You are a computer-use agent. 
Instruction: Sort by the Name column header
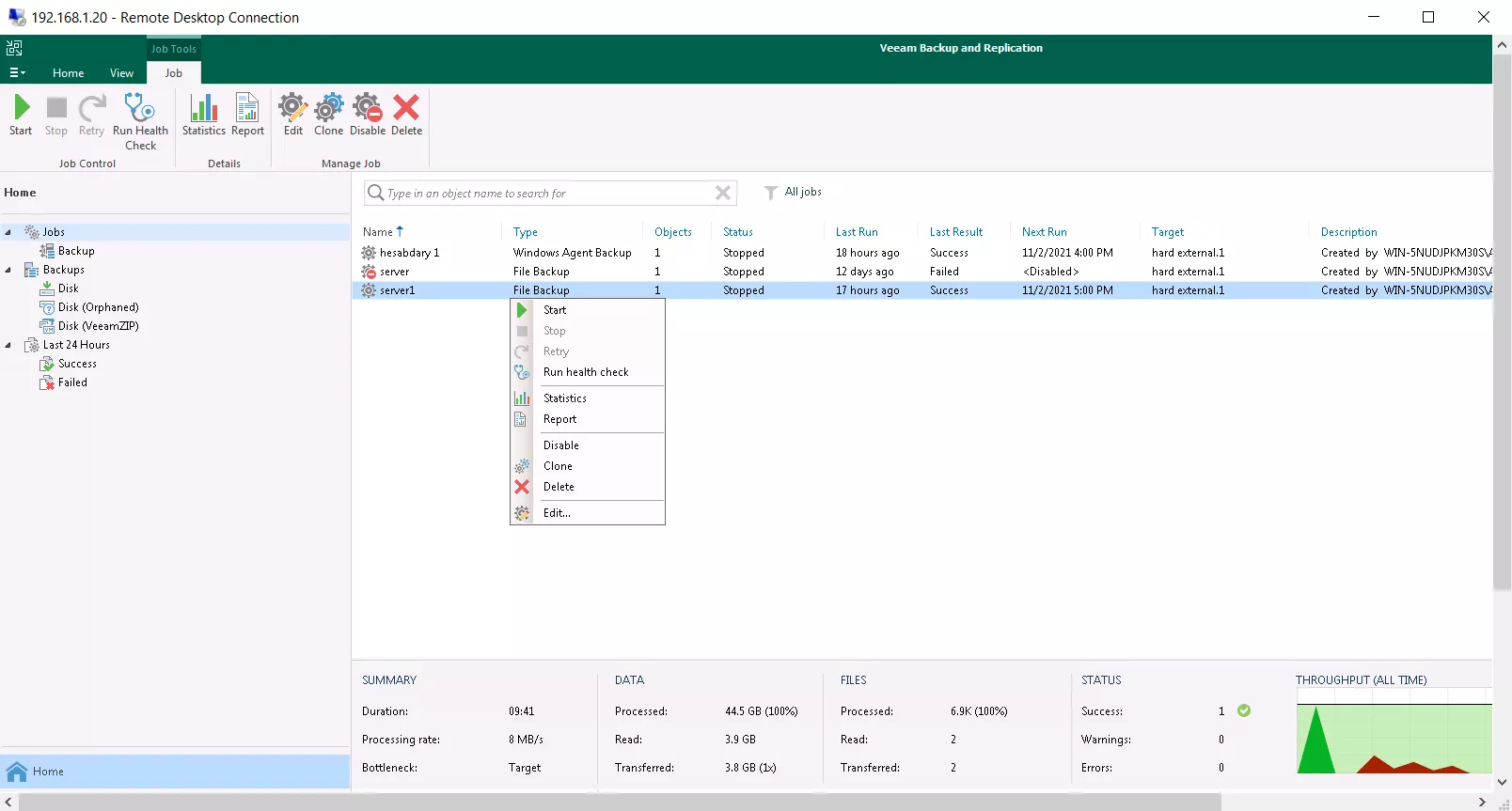(378, 232)
